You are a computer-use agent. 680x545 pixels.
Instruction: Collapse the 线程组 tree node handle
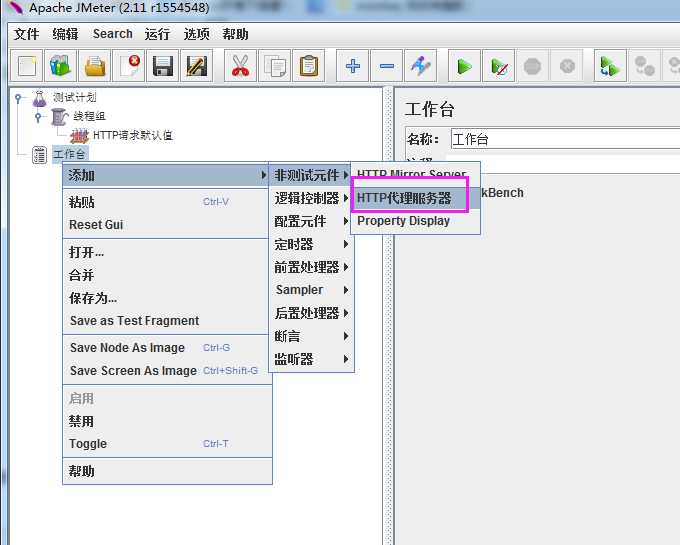(x=38, y=117)
